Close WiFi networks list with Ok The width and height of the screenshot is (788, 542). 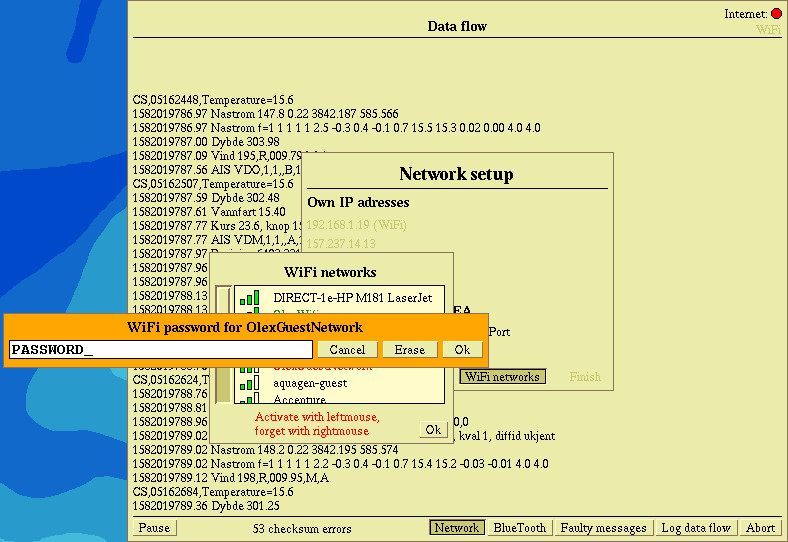[433, 430]
